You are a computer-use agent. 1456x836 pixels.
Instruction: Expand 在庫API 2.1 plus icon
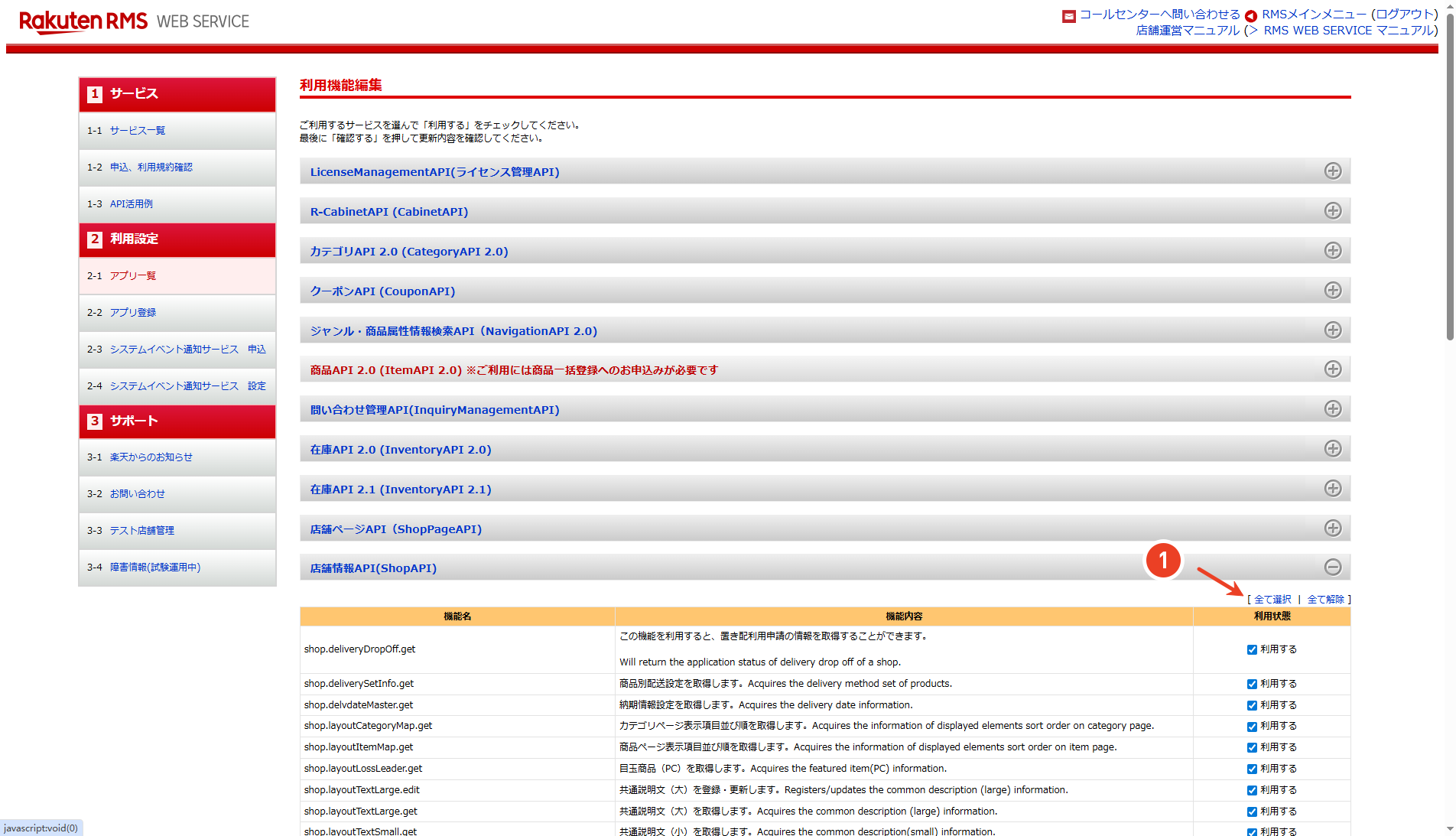1333,489
